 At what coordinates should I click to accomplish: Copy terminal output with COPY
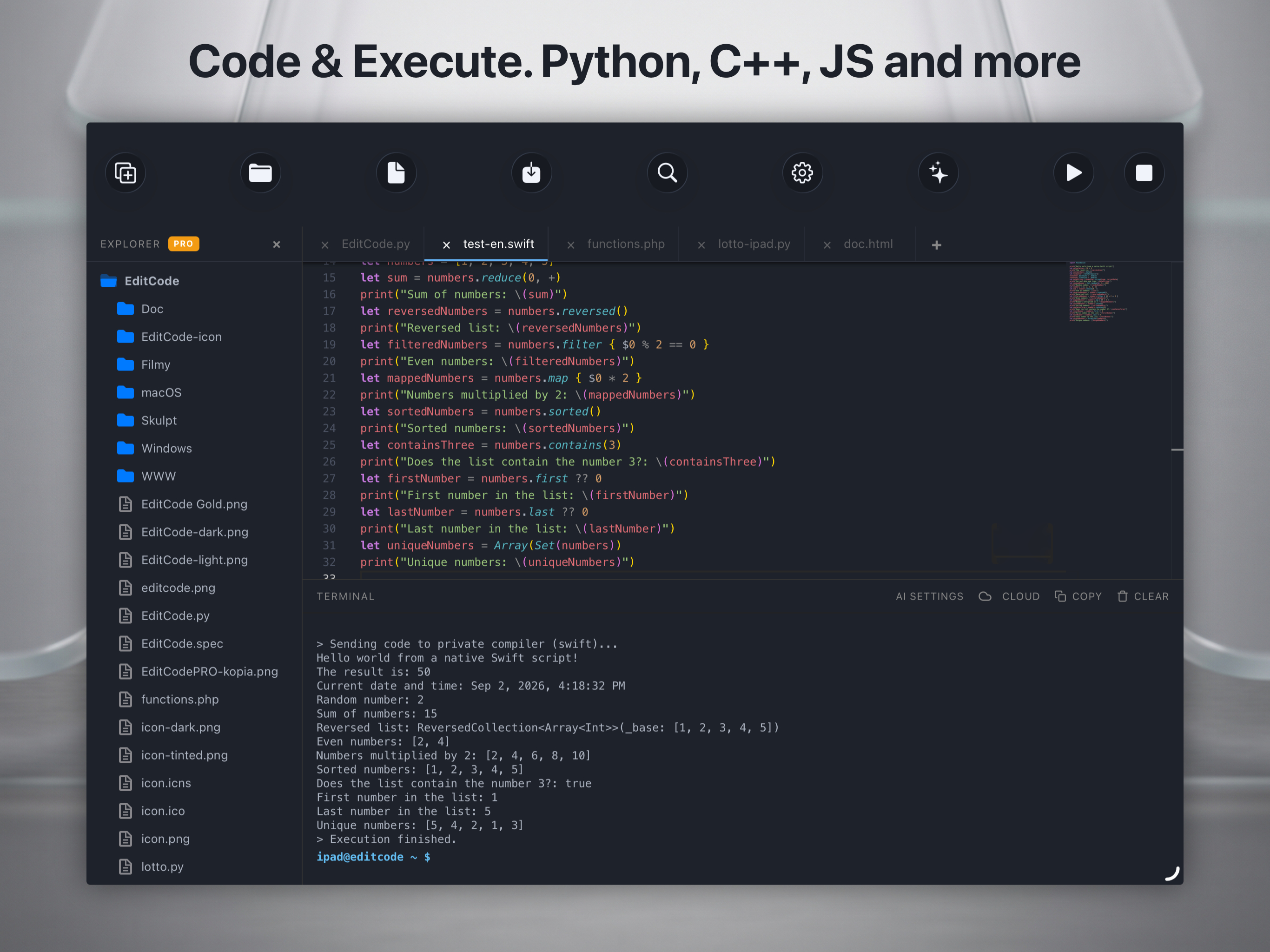[1078, 596]
